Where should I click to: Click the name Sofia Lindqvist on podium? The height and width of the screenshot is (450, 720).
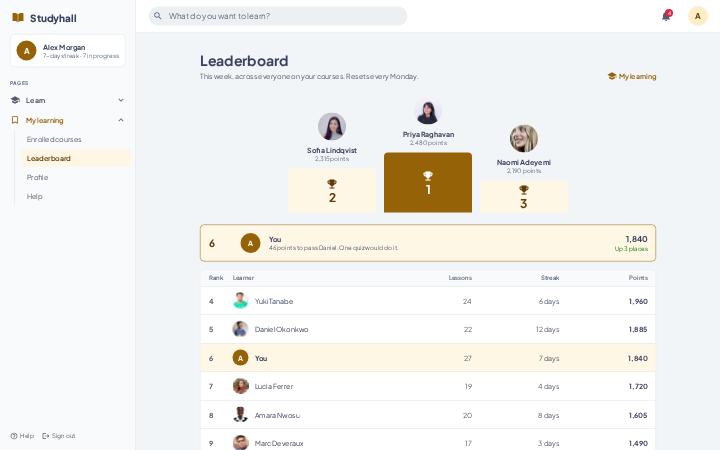point(332,151)
